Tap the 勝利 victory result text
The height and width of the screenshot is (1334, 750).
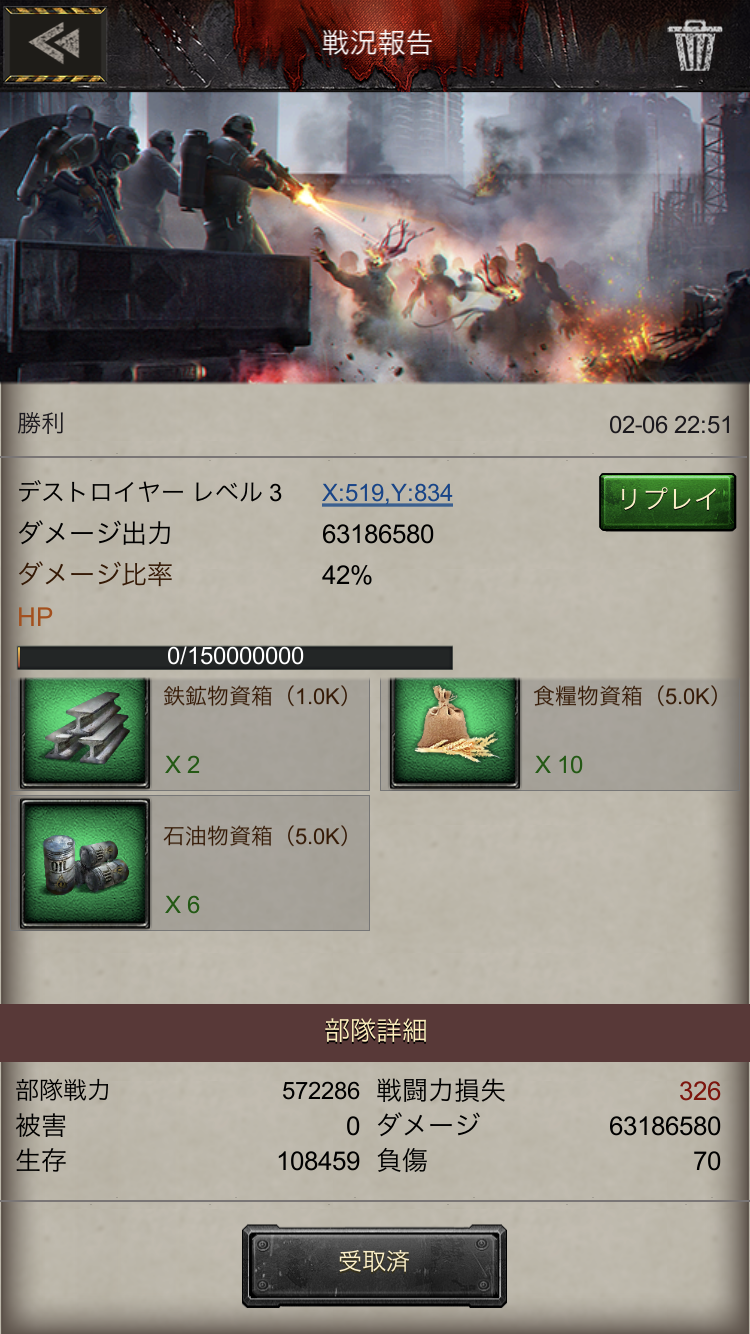[41, 424]
